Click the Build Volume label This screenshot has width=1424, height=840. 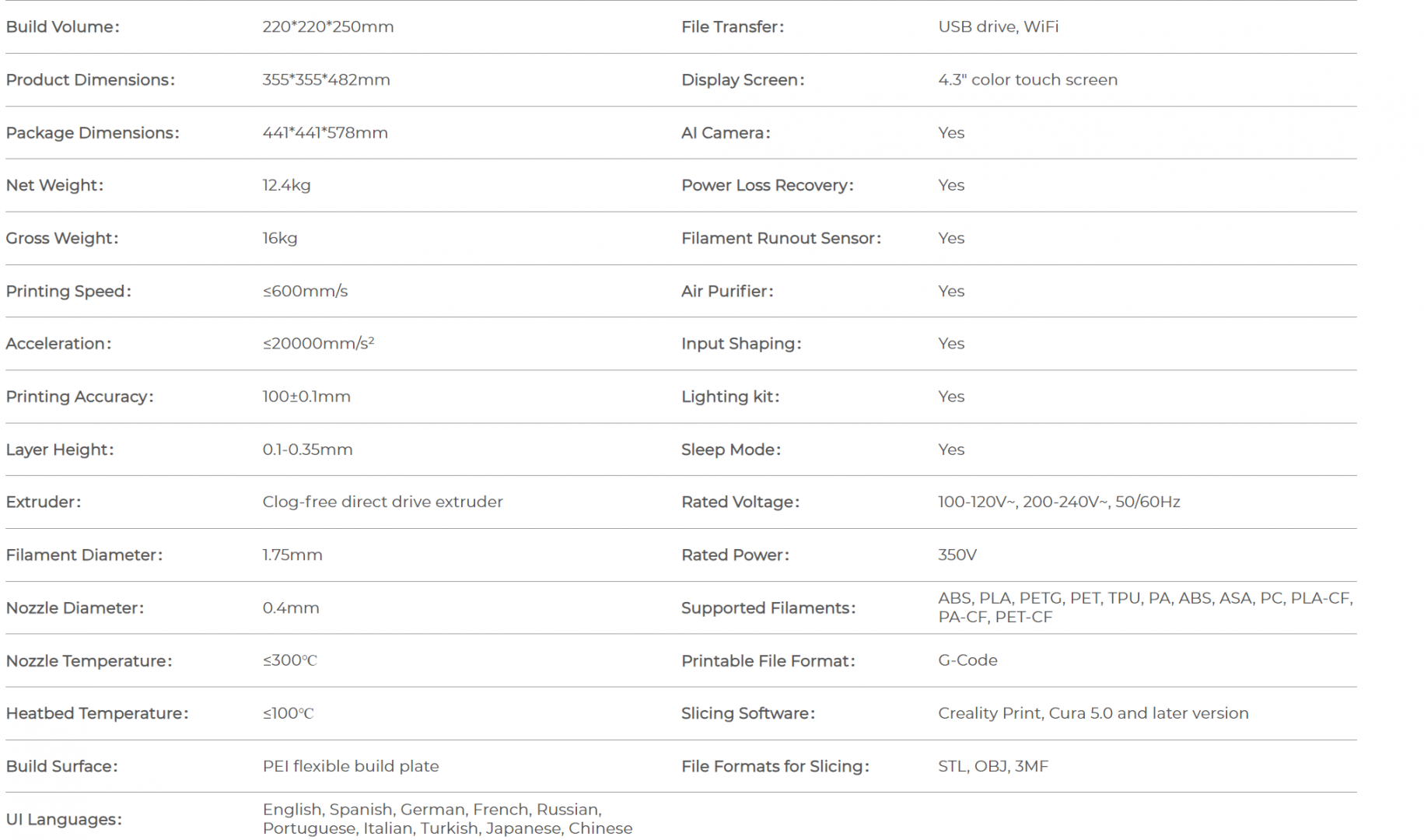[x=62, y=26]
